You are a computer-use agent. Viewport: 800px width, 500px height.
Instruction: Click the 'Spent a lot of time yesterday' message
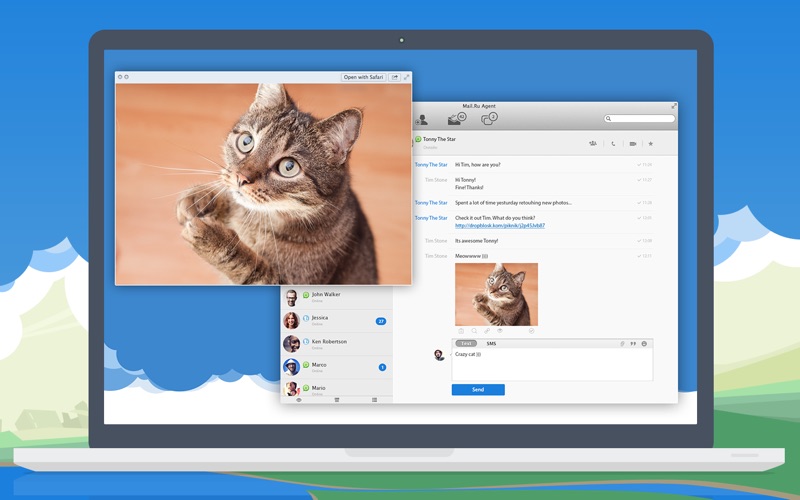point(513,203)
